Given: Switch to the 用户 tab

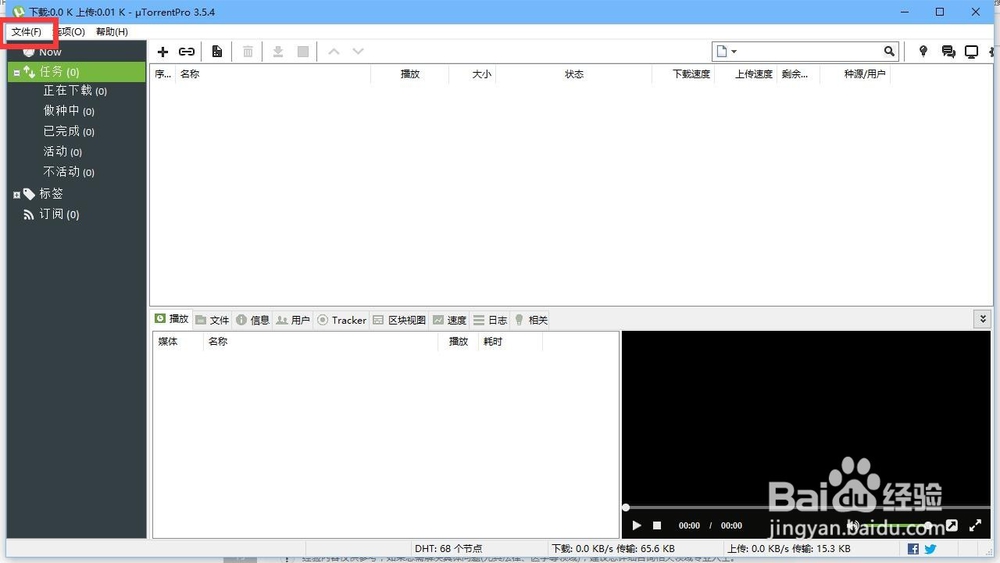Looking at the screenshot, I should click(293, 320).
